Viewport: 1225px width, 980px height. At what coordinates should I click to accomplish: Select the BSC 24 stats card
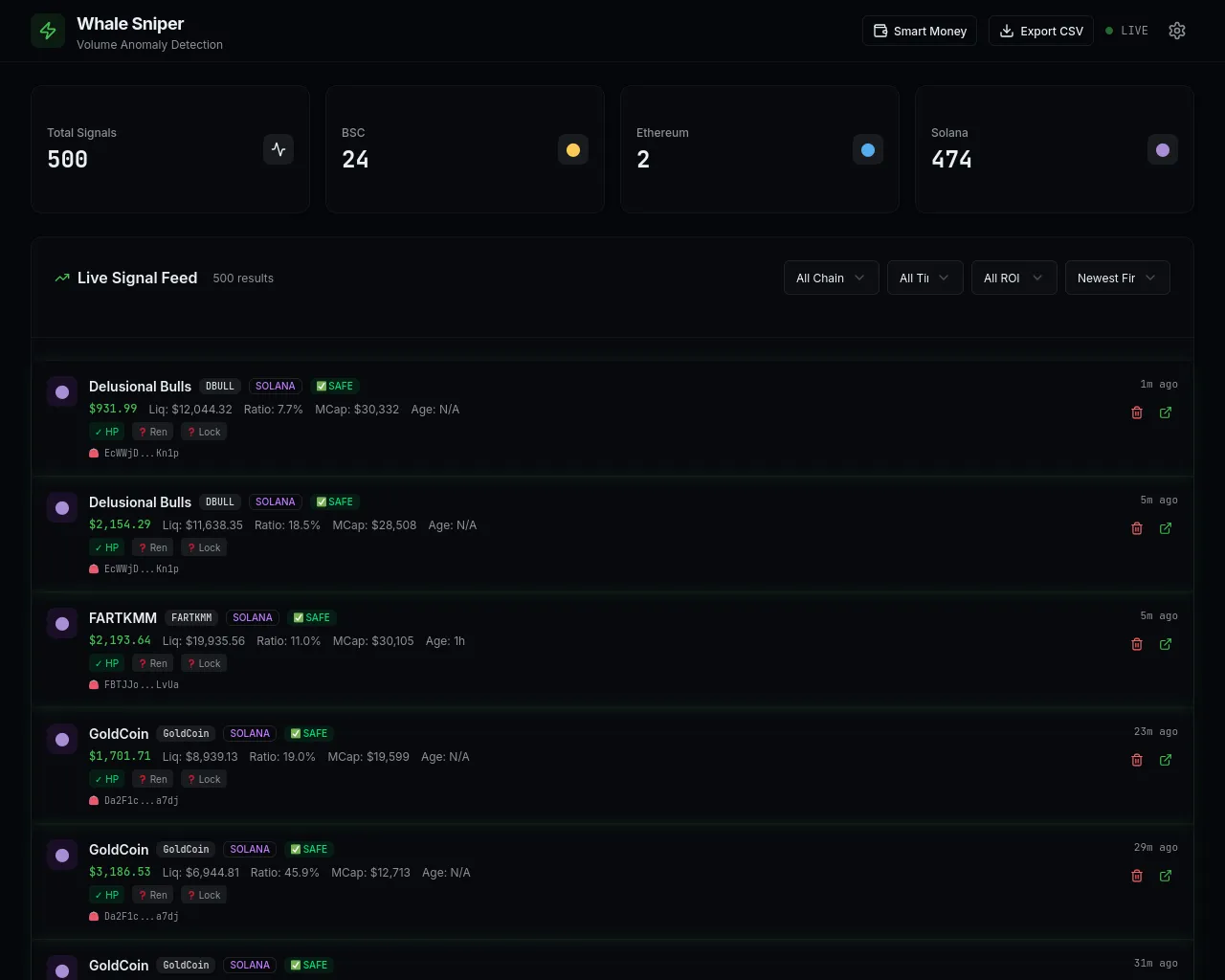[x=465, y=149]
